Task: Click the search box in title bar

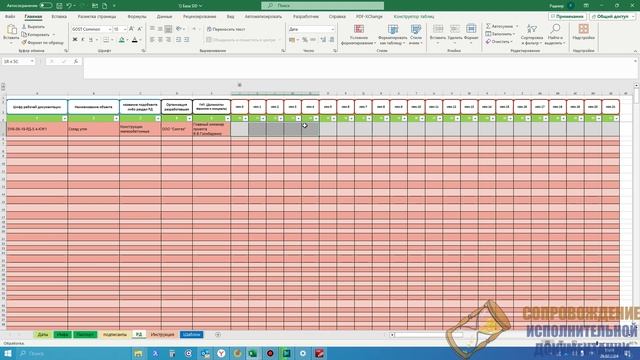Action: tap(322, 6)
